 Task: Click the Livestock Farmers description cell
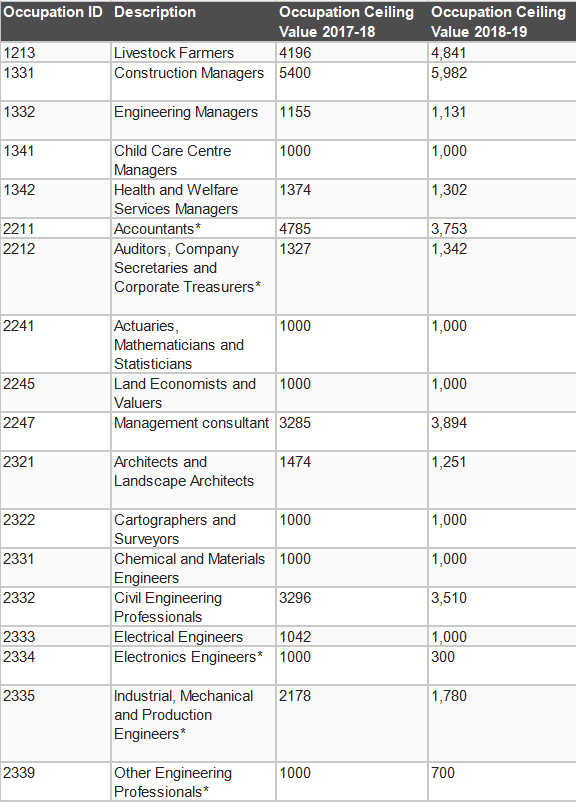coord(193,53)
